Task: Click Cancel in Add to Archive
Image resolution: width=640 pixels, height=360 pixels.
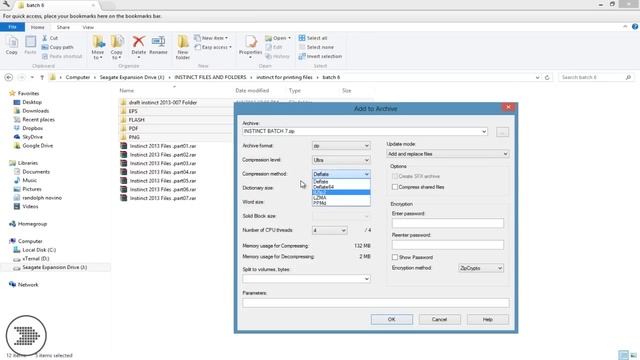Action: [x=440, y=319]
